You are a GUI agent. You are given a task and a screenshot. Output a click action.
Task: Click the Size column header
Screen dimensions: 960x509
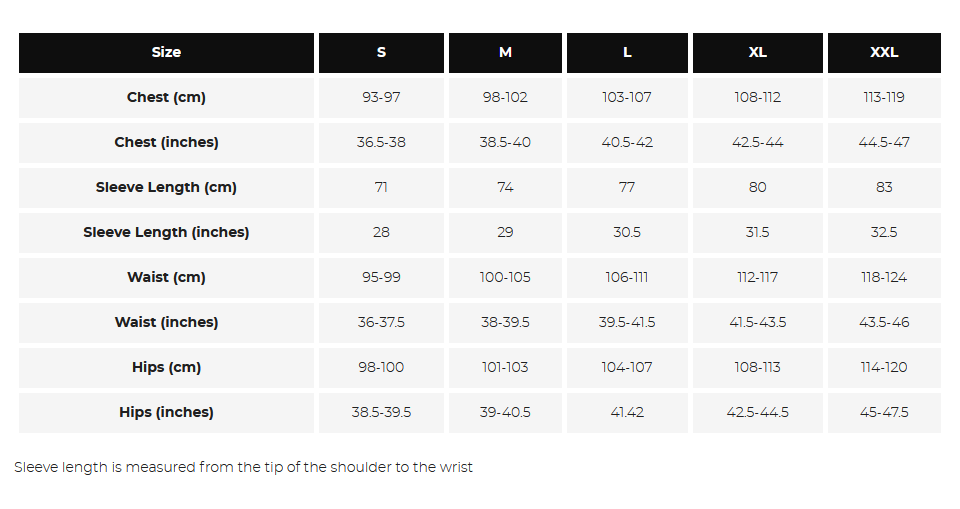(166, 53)
